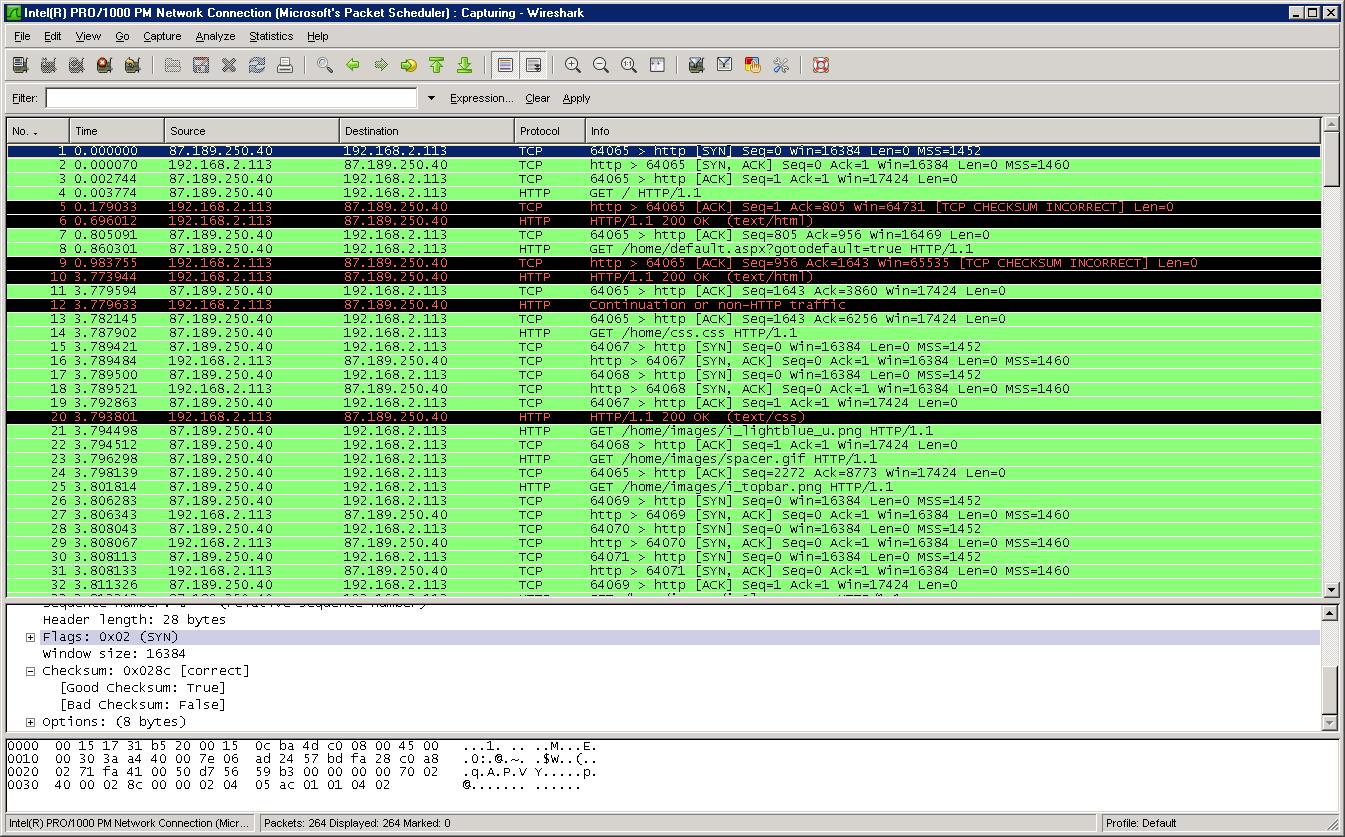Select packet 6 HTTP/1.1 200 OK row
Screen dimensions: 1345x837
[664, 221]
